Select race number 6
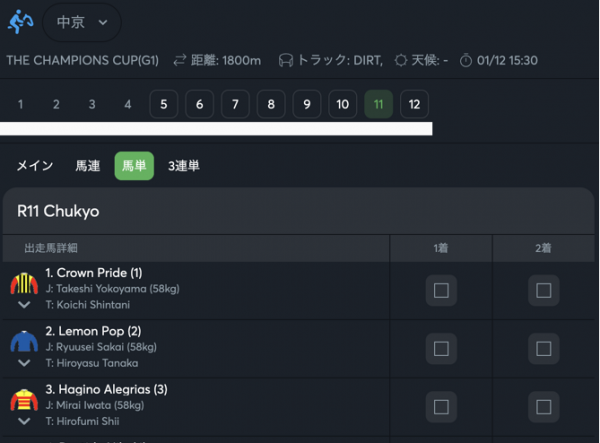 199,104
